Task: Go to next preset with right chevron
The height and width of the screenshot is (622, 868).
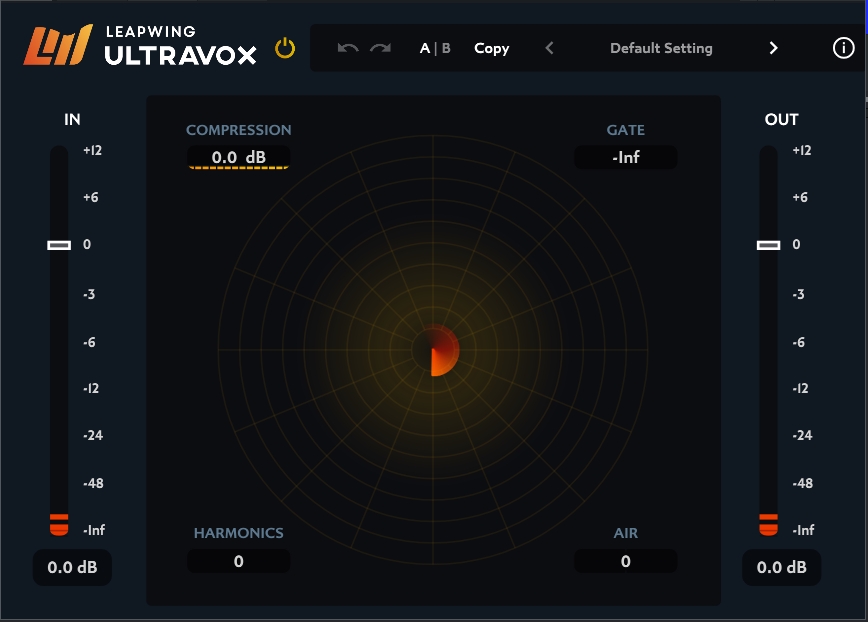Action: (773, 48)
